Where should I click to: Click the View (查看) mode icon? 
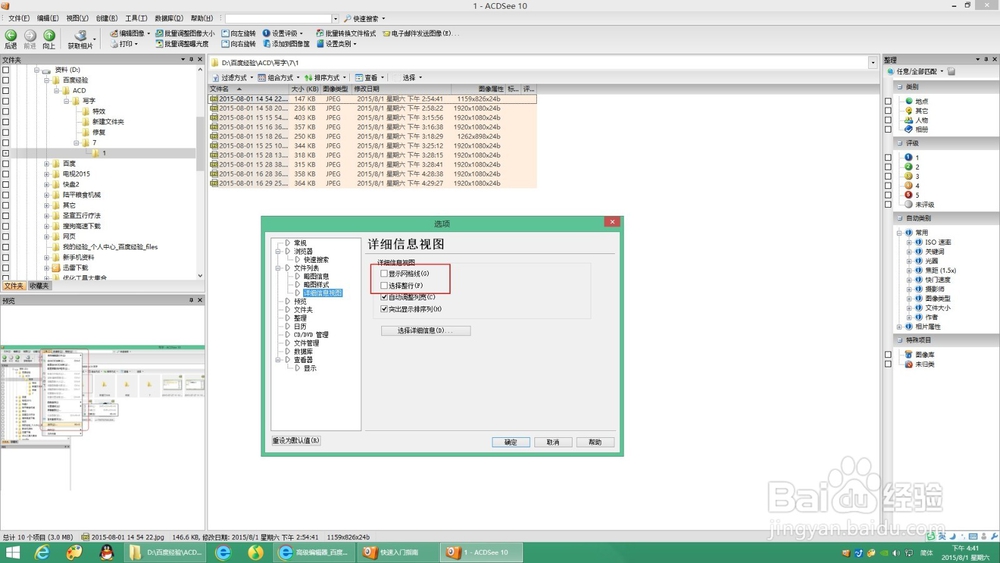(x=359, y=78)
